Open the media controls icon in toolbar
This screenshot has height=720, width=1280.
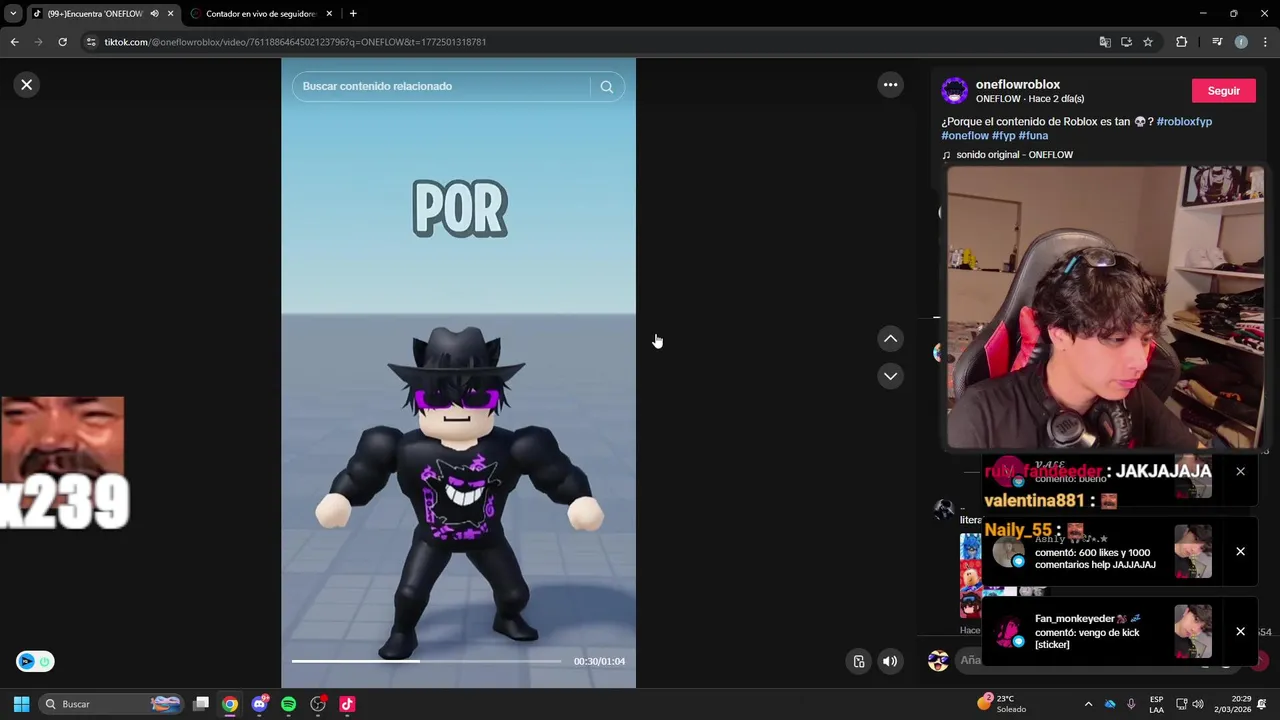point(1217,42)
